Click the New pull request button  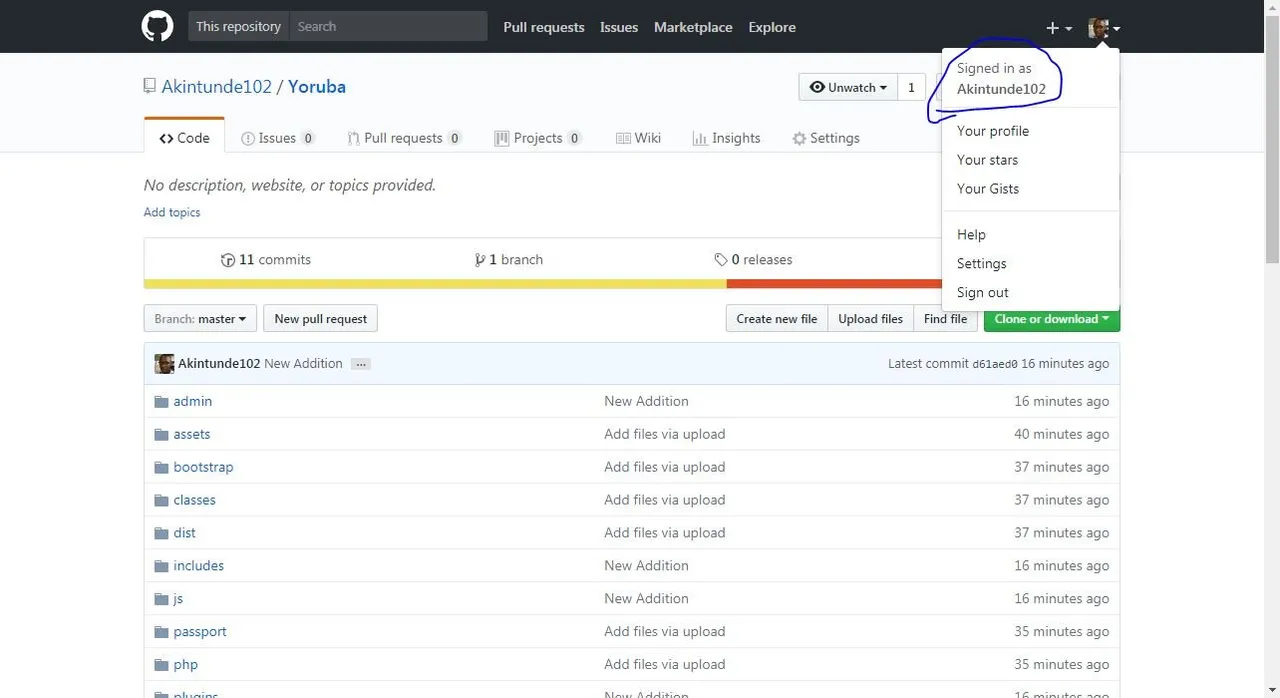[320, 319]
